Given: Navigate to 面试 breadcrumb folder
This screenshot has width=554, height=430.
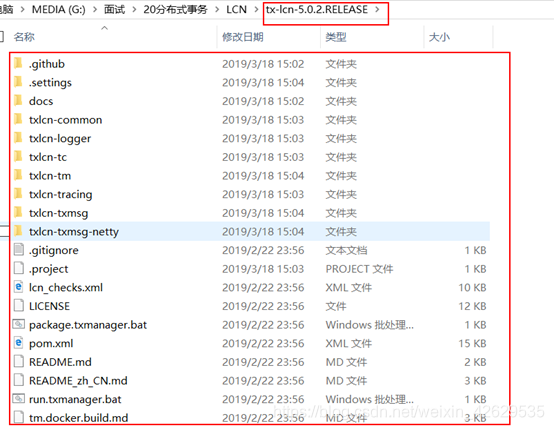Looking at the screenshot, I should [114, 10].
